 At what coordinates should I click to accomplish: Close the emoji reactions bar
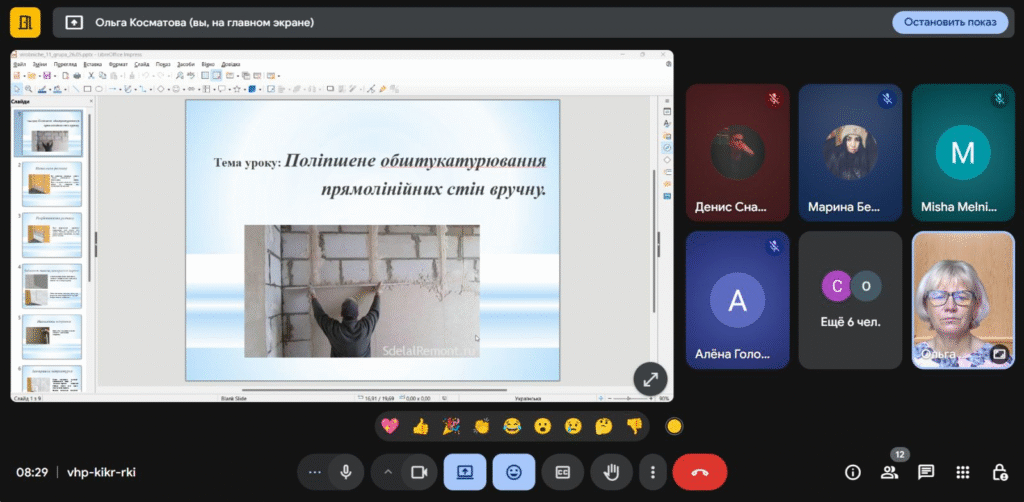tap(513, 472)
